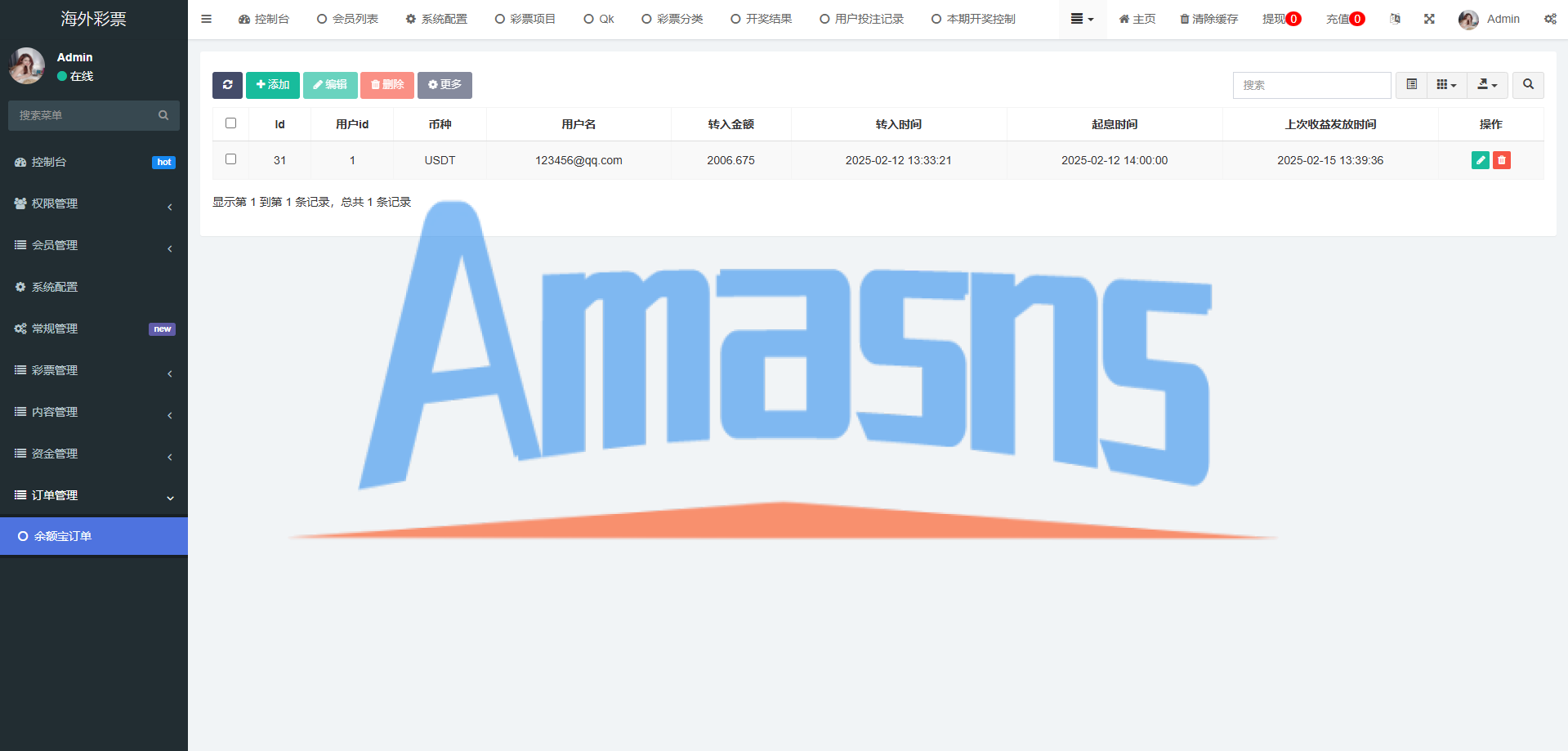
Task: Click the green 添加 add button
Action: [273, 85]
